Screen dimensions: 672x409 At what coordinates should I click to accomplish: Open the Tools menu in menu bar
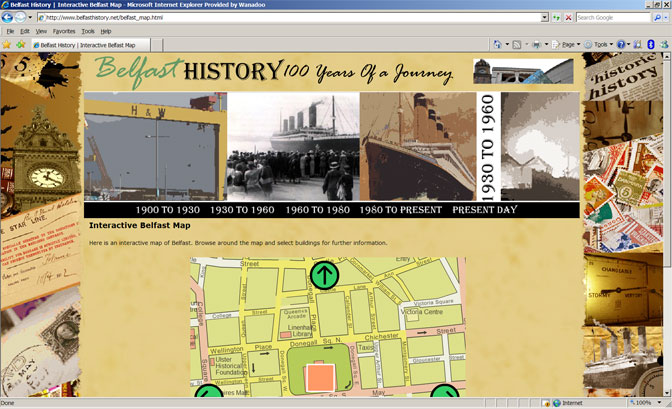click(x=88, y=31)
